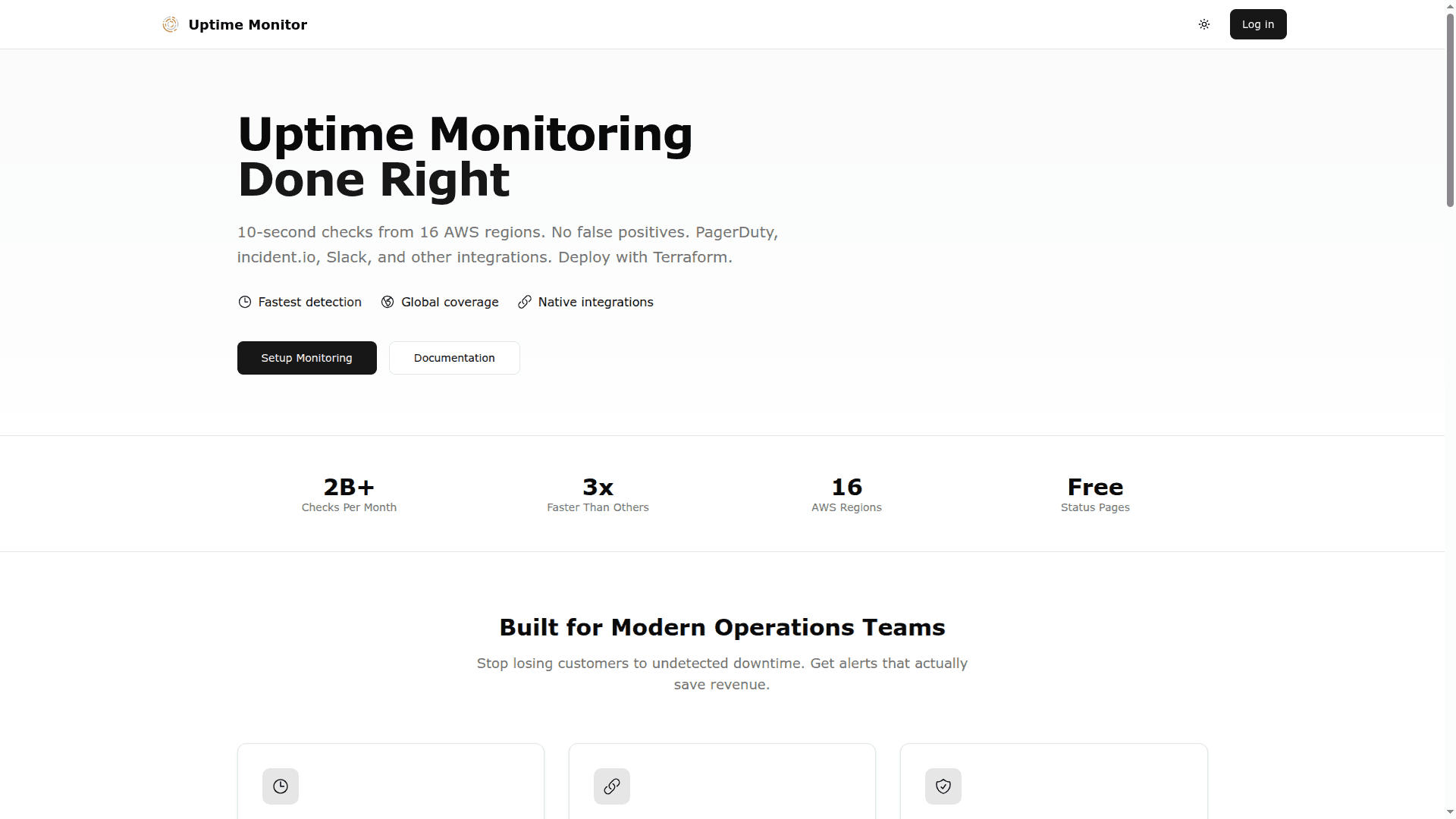1456x819 pixels.
Task: Click the globe icon beside Global coverage
Action: (388, 302)
